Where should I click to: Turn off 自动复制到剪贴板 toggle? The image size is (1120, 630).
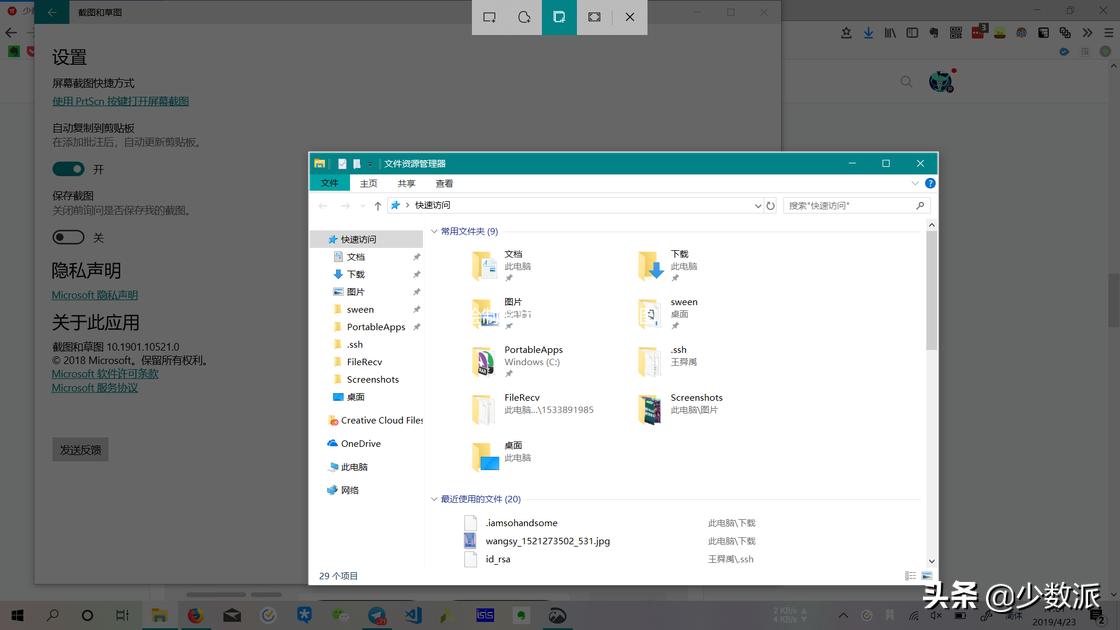[x=68, y=168]
